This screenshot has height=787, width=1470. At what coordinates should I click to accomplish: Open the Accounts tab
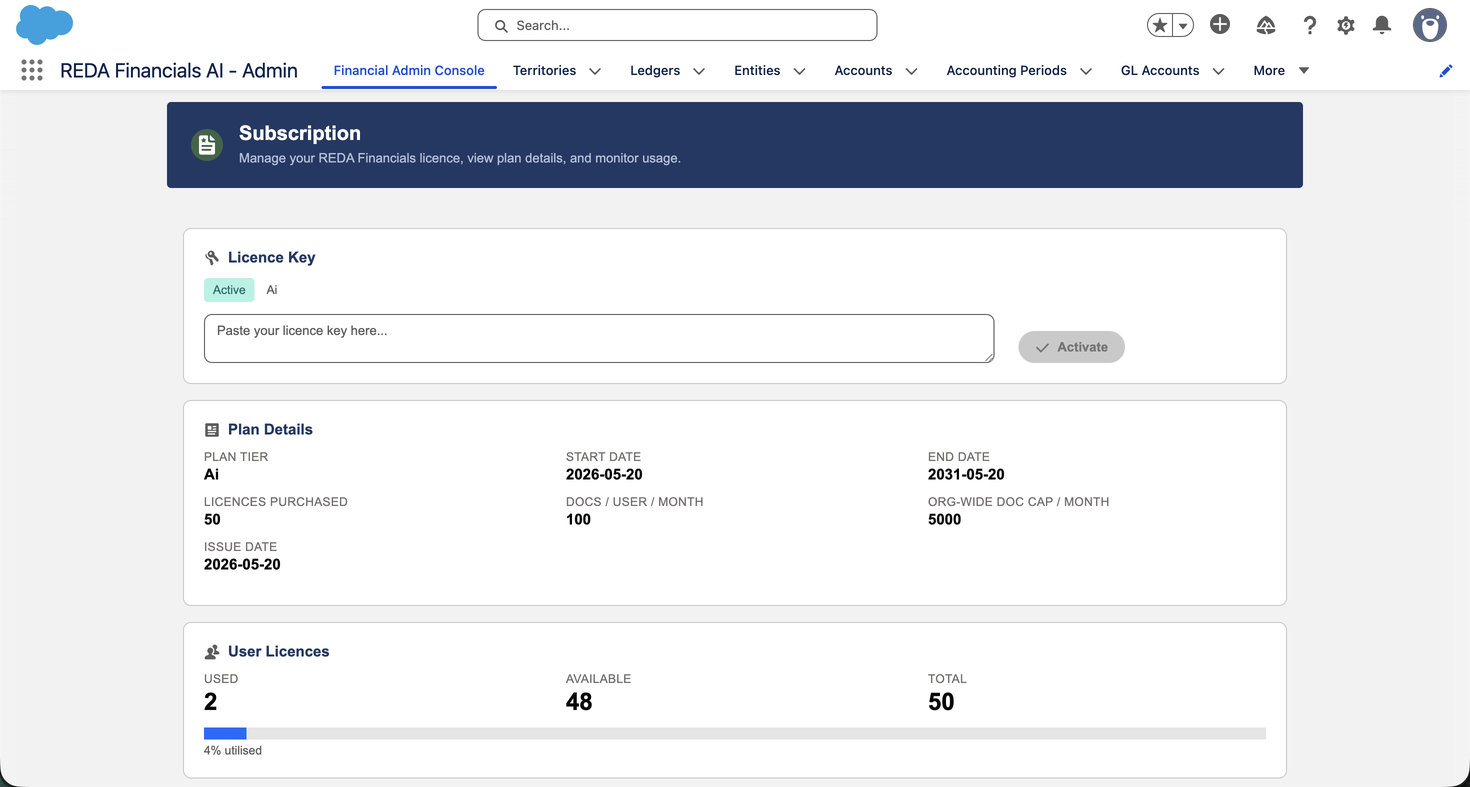pyautogui.click(x=863, y=70)
